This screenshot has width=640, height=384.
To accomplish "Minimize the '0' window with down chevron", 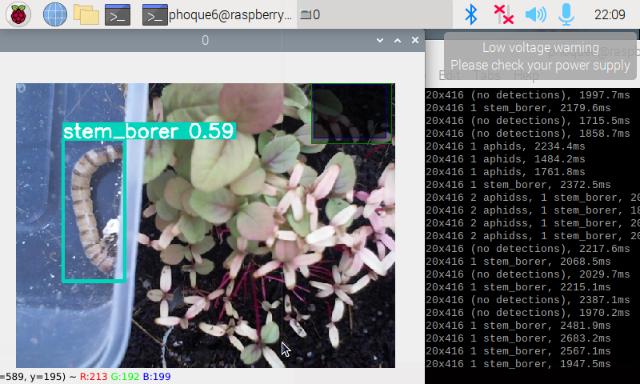I will [x=380, y=40].
